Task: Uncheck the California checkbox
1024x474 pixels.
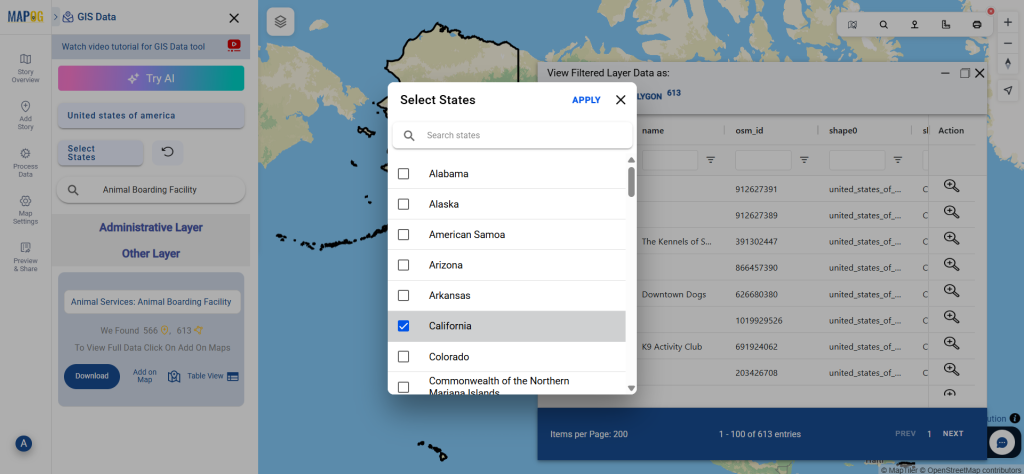Action: point(404,326)
